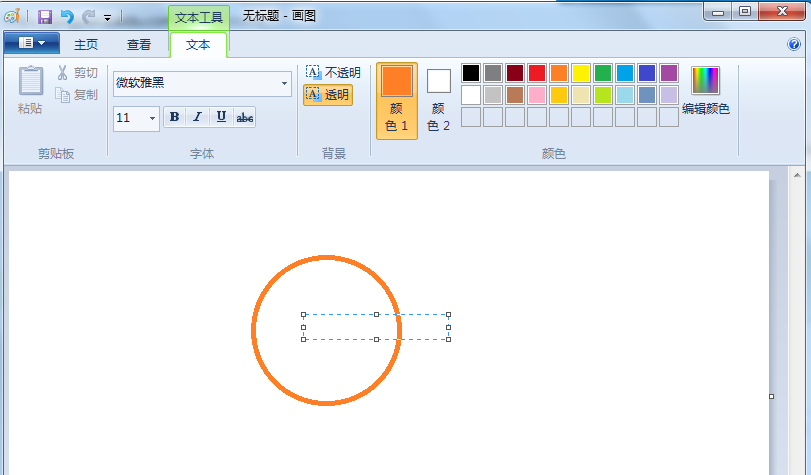Switch to the 主页 tab

coord(86,44)
